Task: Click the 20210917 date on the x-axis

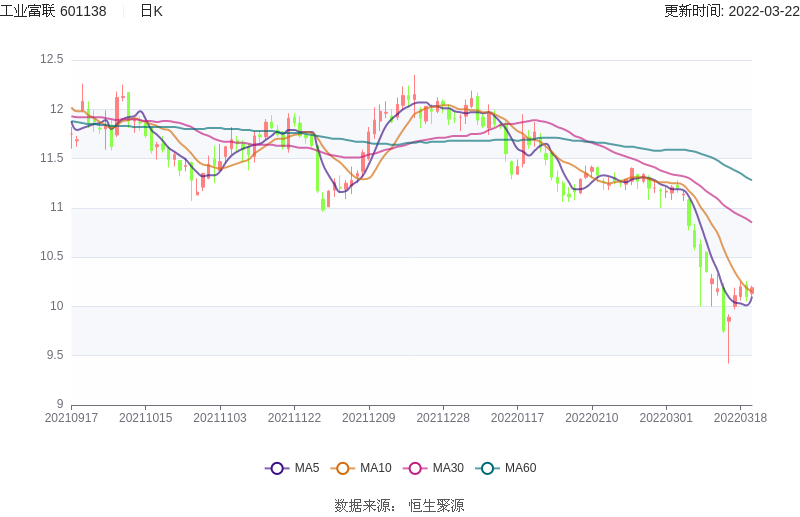Action: click(x=72, y=418)
